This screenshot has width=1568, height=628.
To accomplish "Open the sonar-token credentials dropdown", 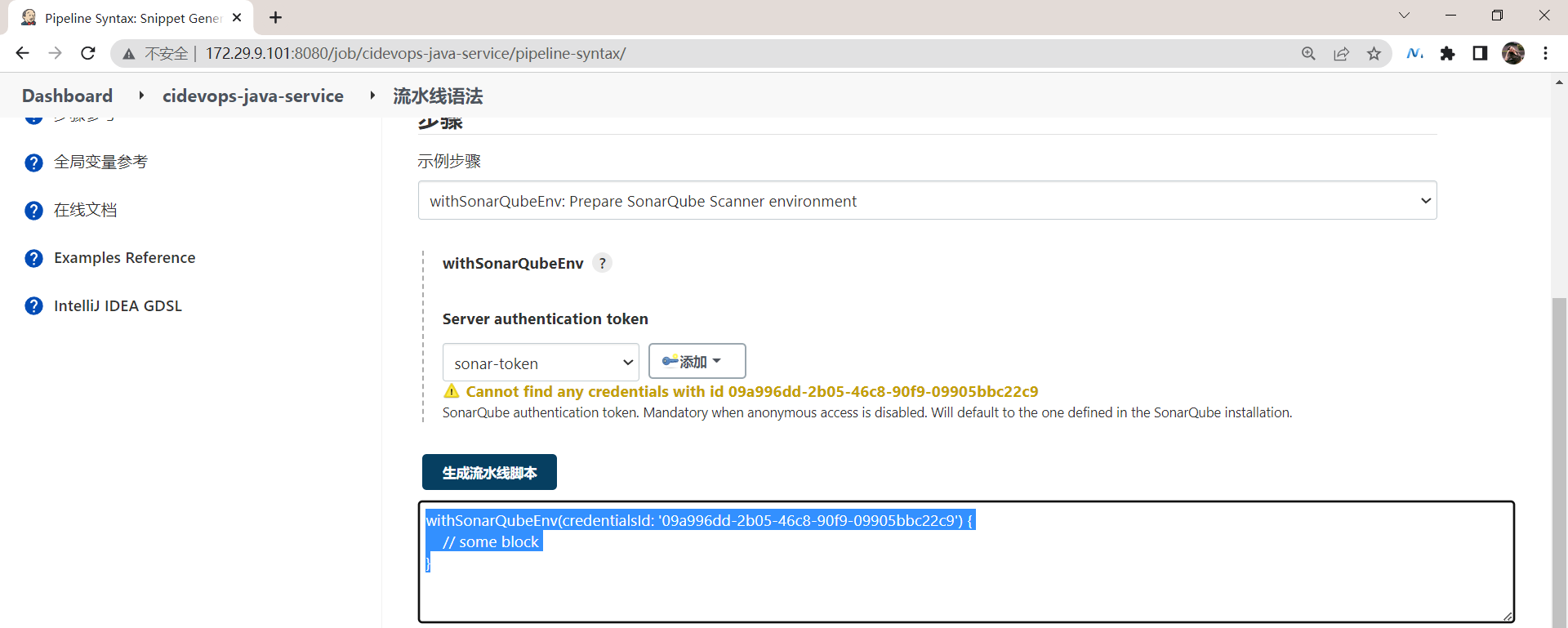I will click(x=541, y=363).
